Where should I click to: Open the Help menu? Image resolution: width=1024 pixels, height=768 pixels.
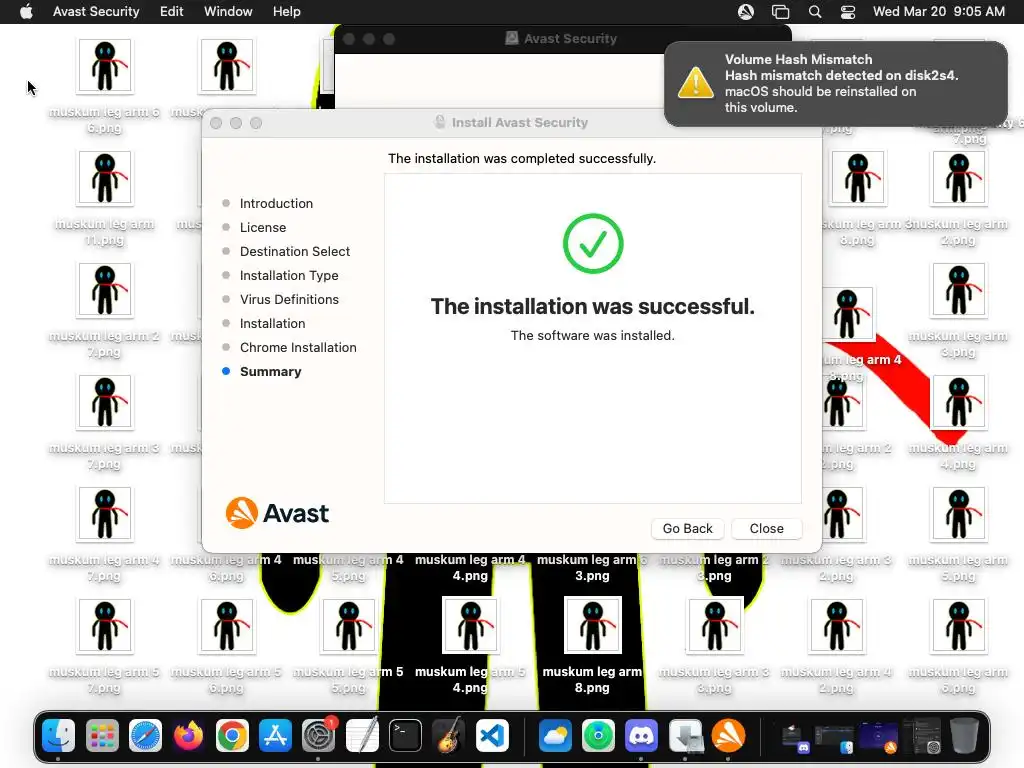point(287,12)
